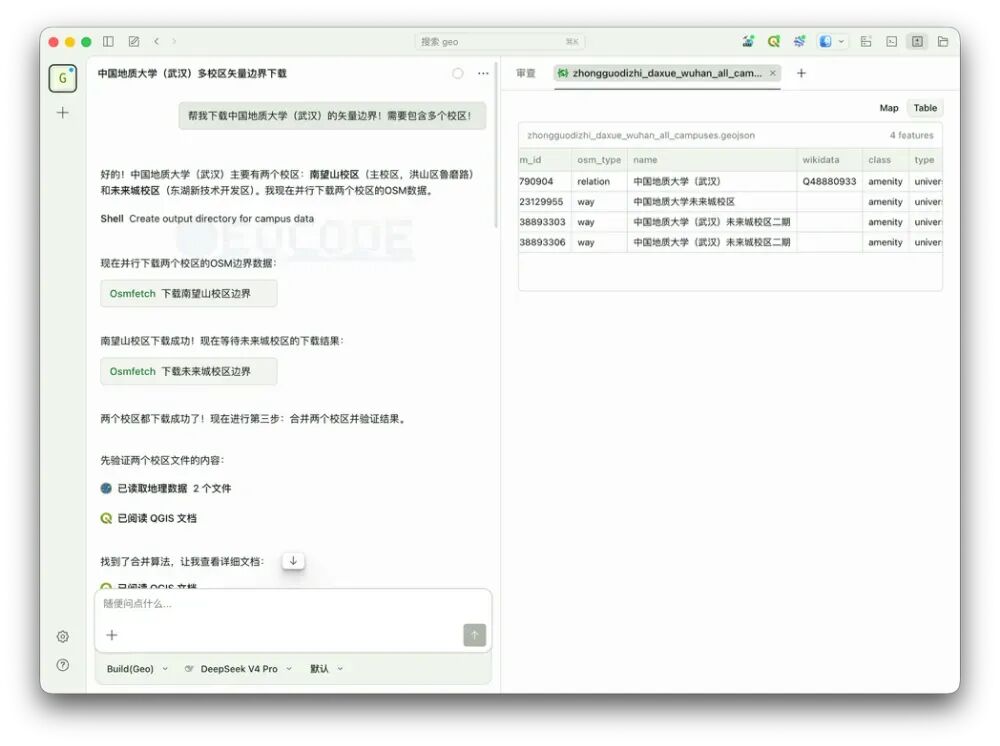Open the split layout panel icon

(x=866, y=41)
